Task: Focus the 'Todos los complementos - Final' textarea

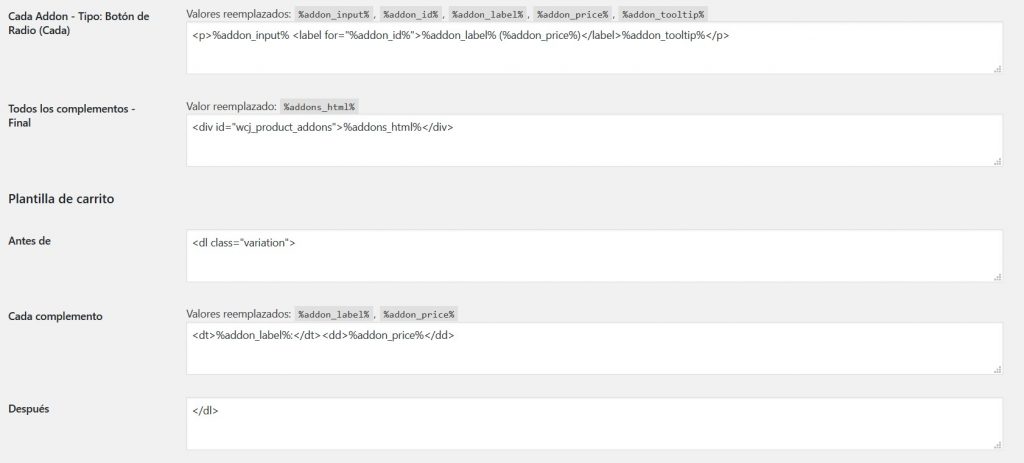Action: (x=594, y=140)
